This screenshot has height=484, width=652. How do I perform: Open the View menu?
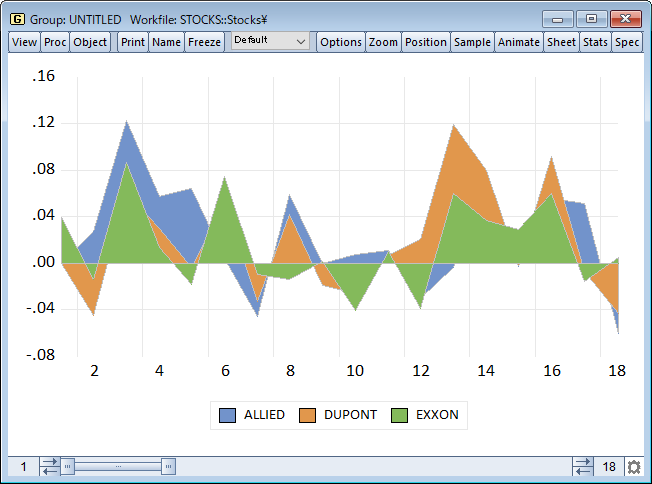coord(24,42)
